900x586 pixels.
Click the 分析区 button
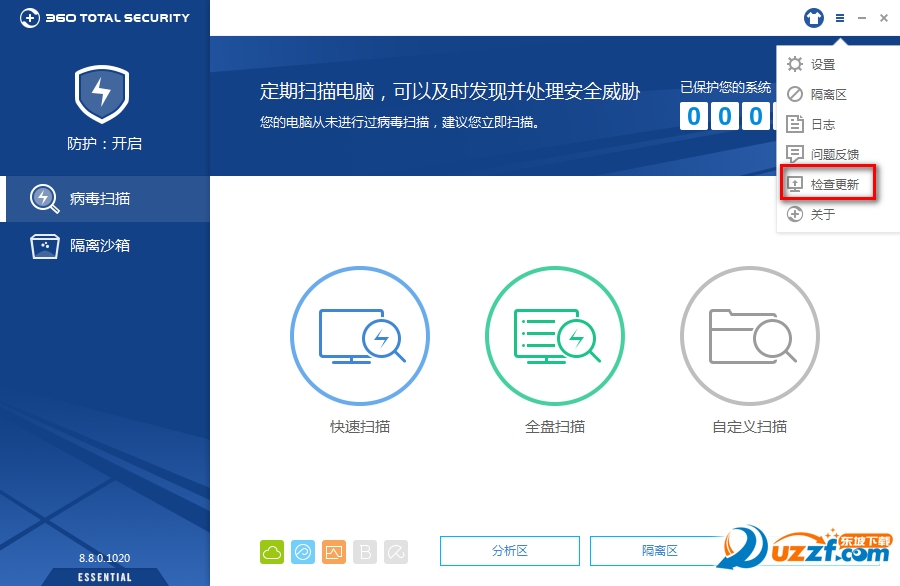pos(510,551)
